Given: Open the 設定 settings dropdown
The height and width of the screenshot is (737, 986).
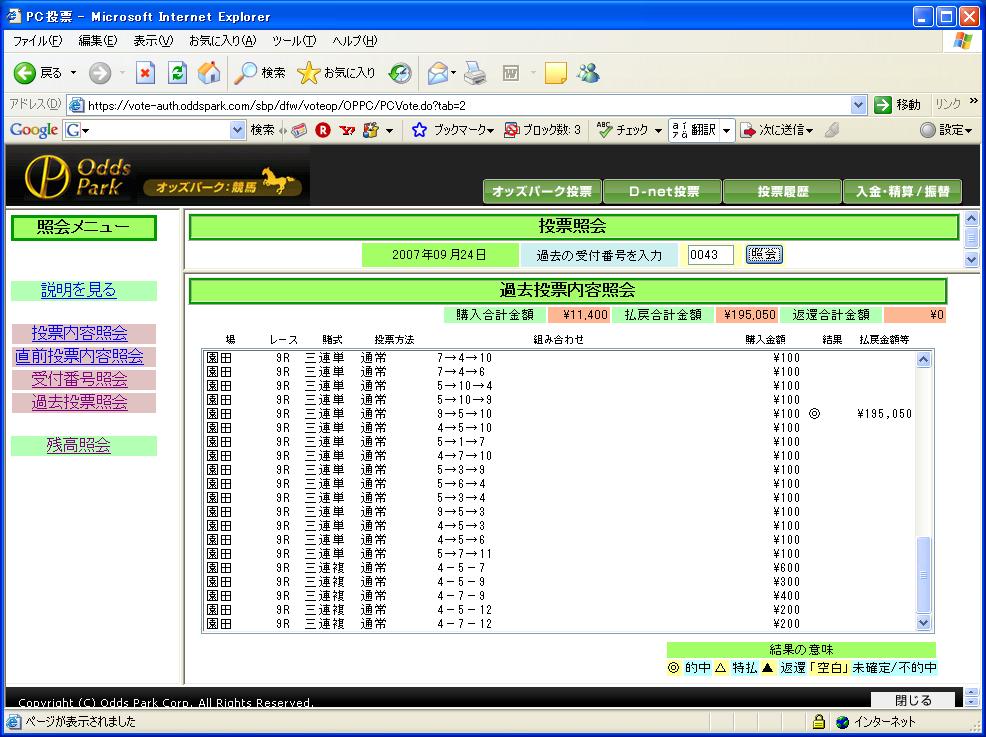Looking at the screenshot, I should coord(946,130).
